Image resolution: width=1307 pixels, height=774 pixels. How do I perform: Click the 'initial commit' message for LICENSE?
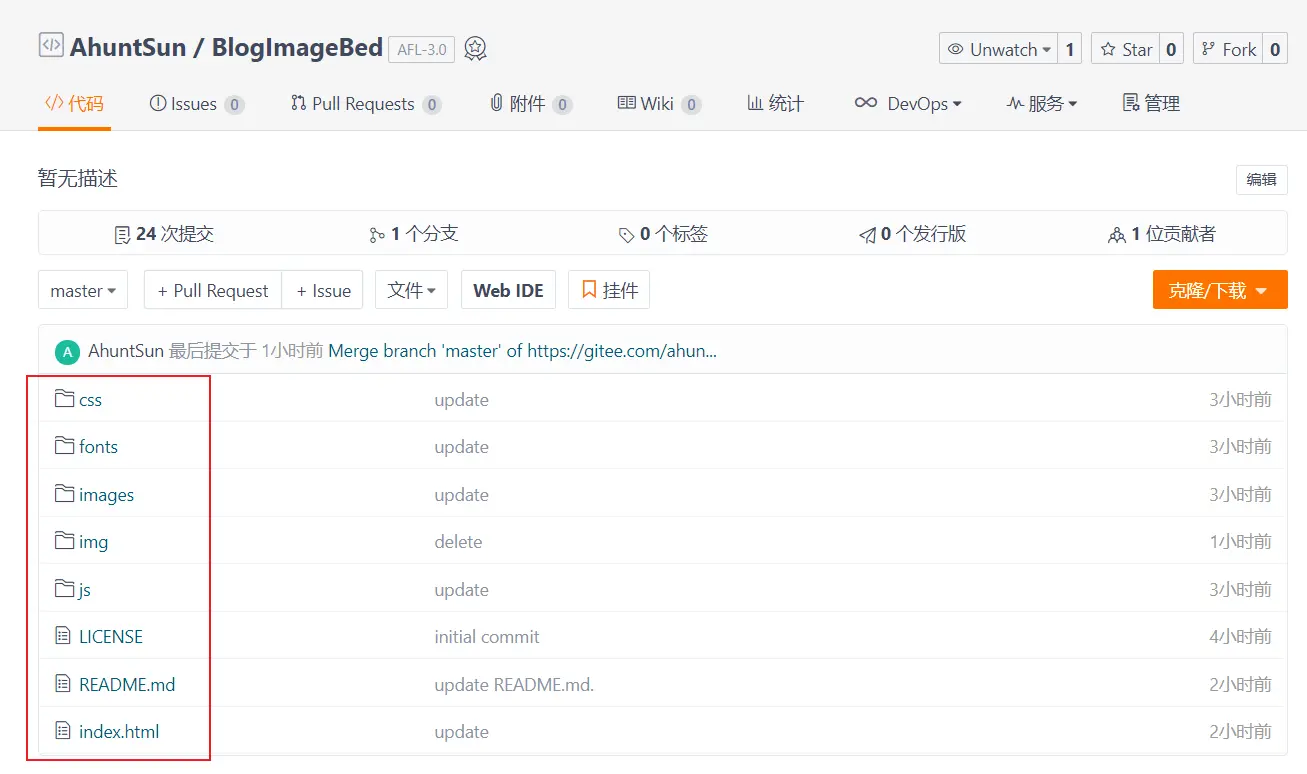pos(487,637)
